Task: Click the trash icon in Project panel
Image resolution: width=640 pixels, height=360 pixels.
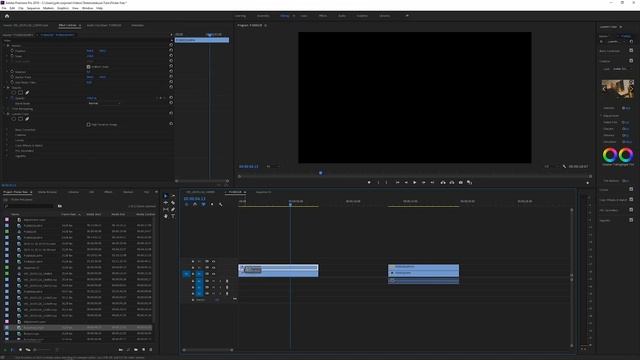Action: point(151,350)
